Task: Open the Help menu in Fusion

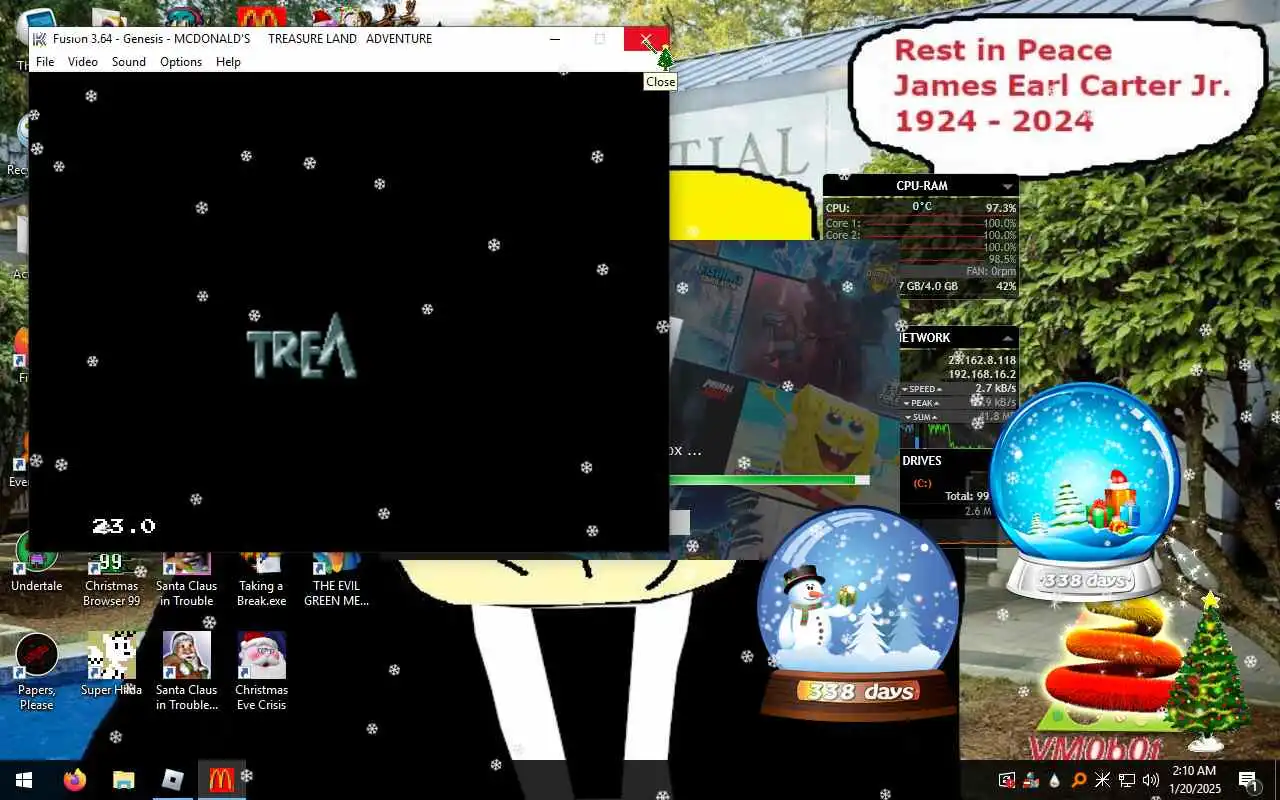Action: (229, 62)
